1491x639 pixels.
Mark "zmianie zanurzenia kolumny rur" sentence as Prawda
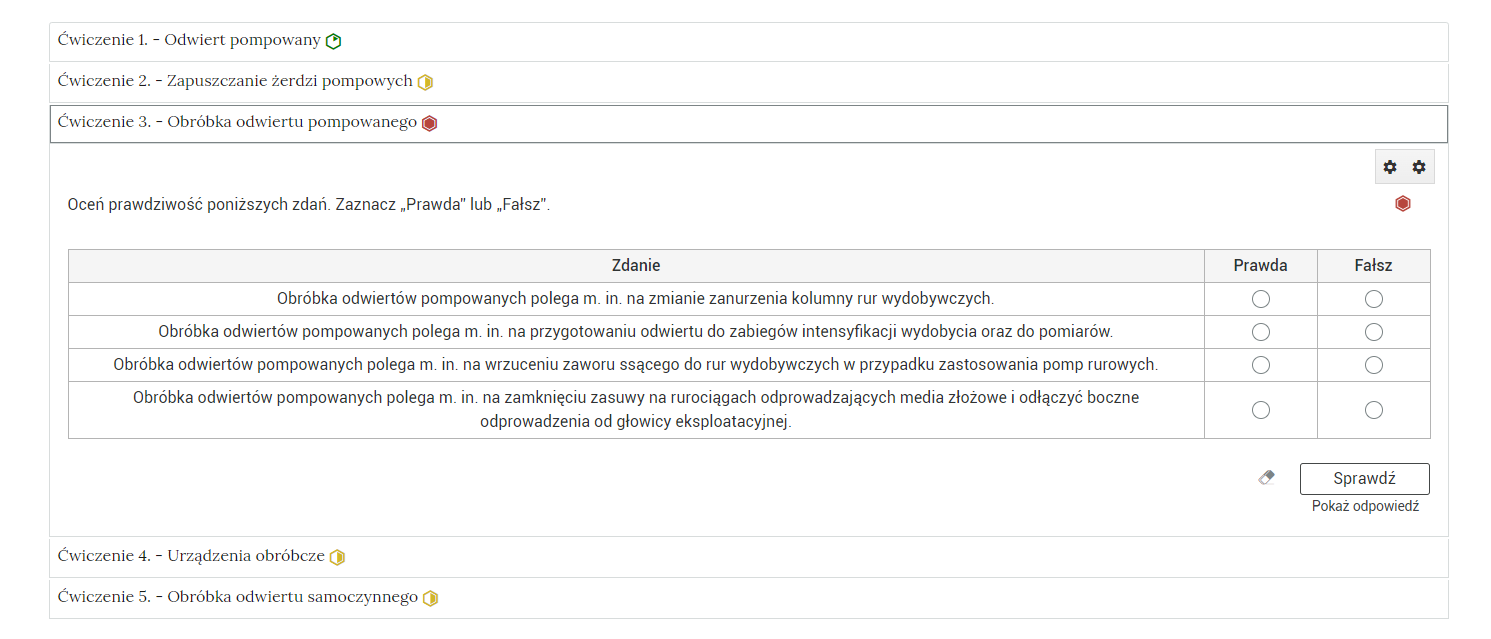1260,299
